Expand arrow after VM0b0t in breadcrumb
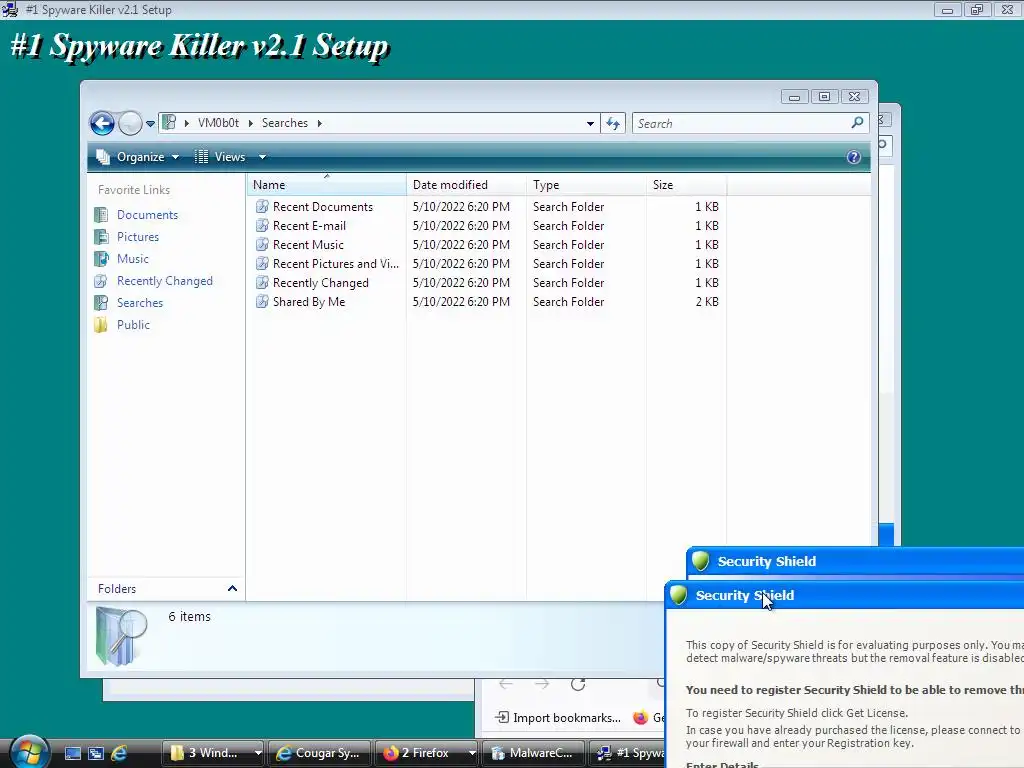Viewport: 1024px width, 768px height. tap(250, 123)
